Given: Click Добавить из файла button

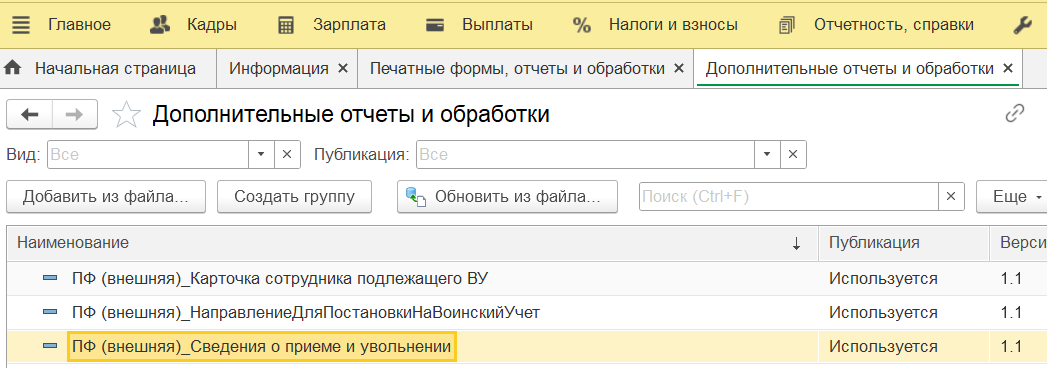Looking at the screenshot, I should 106,196.
